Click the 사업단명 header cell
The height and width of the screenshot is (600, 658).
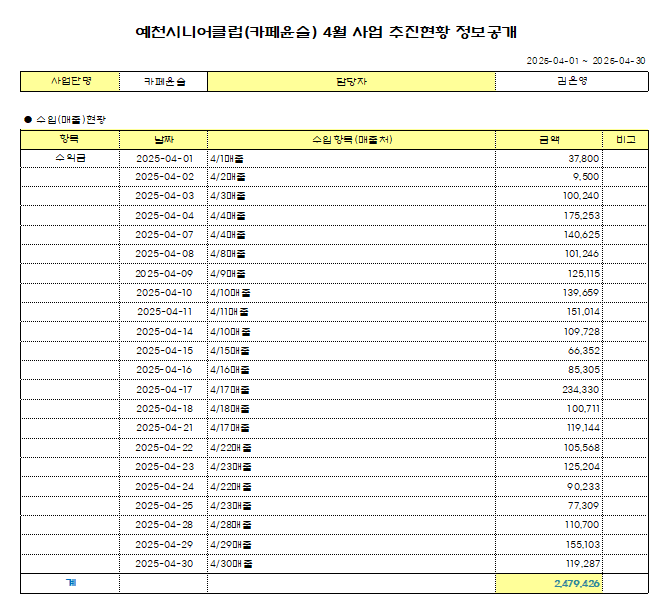(x=70, y=81)
